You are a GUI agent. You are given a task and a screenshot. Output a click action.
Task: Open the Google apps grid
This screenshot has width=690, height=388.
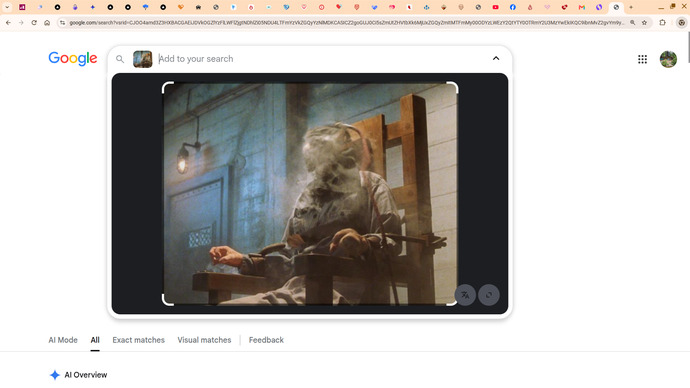642,59
